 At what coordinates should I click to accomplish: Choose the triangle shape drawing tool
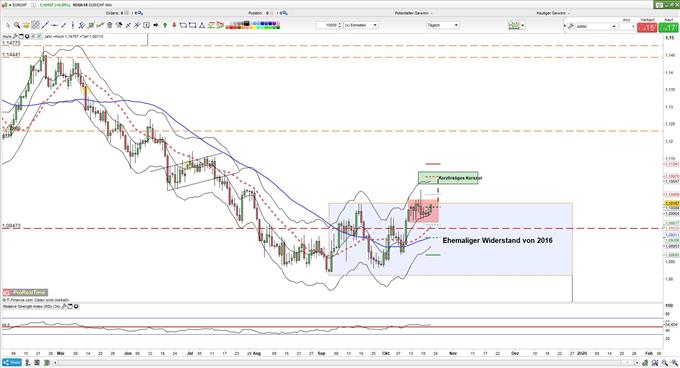coord(202,25)
